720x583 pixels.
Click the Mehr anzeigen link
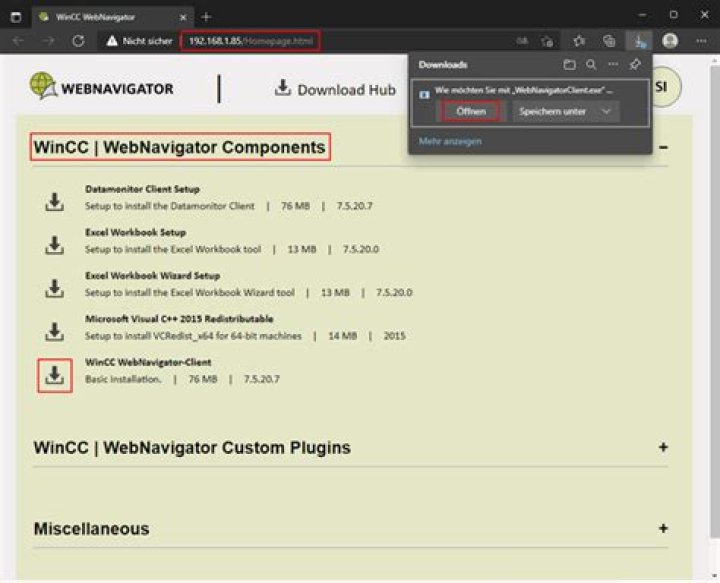tap(450, 141)
